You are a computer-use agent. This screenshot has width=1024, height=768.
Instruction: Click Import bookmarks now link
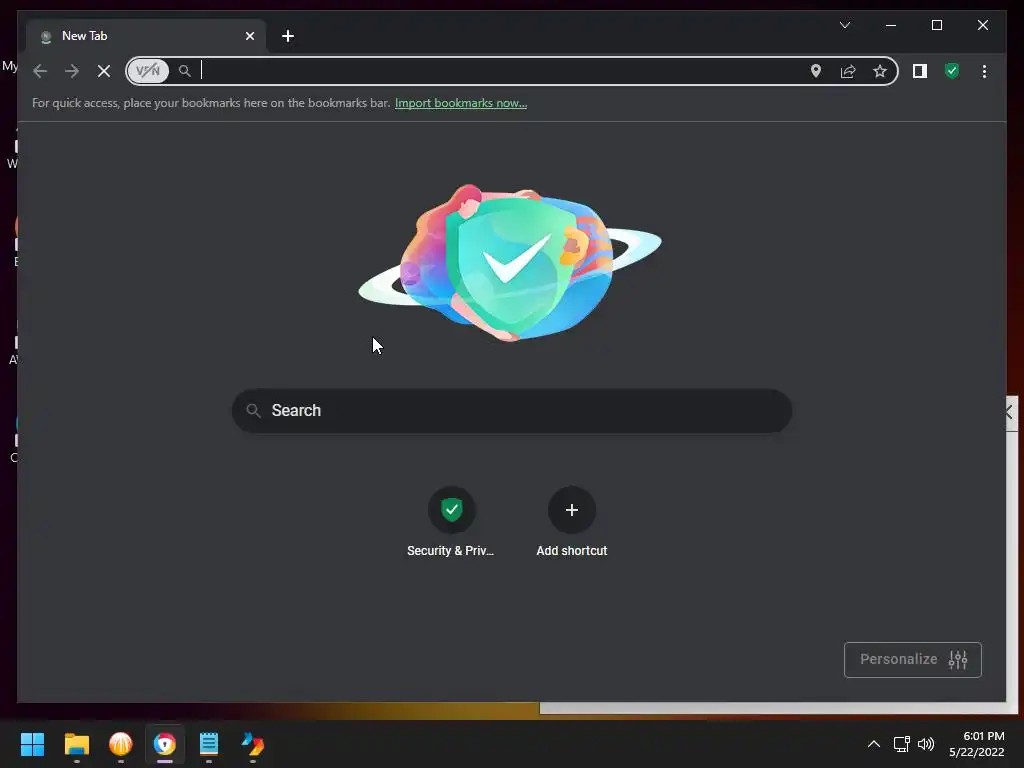[x=461, y=103]
